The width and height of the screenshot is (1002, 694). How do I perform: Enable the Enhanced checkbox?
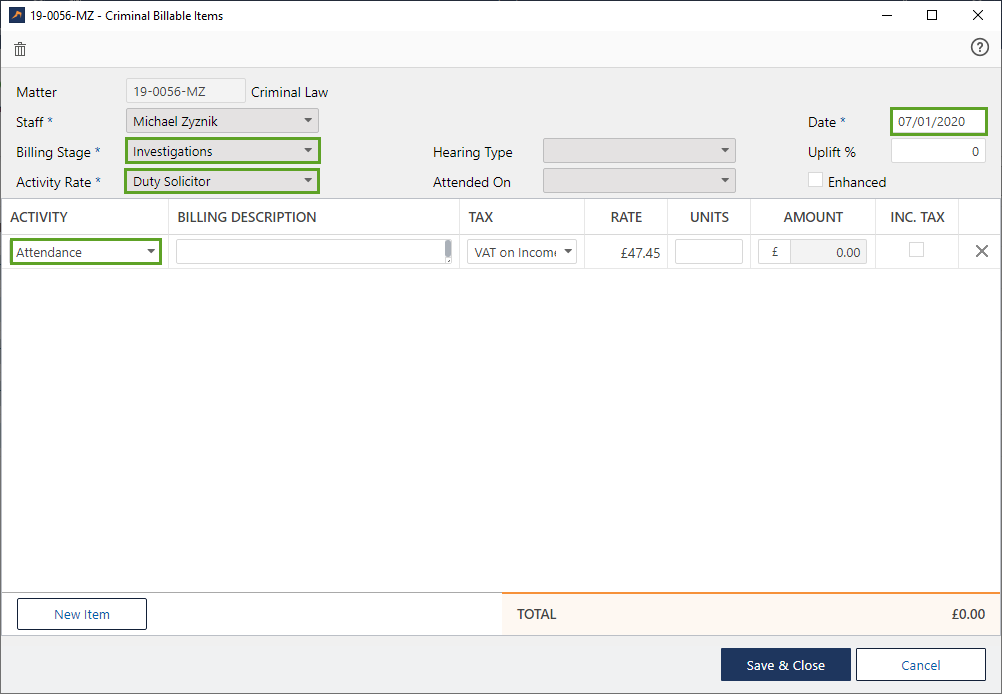click(x=816, y=181)
